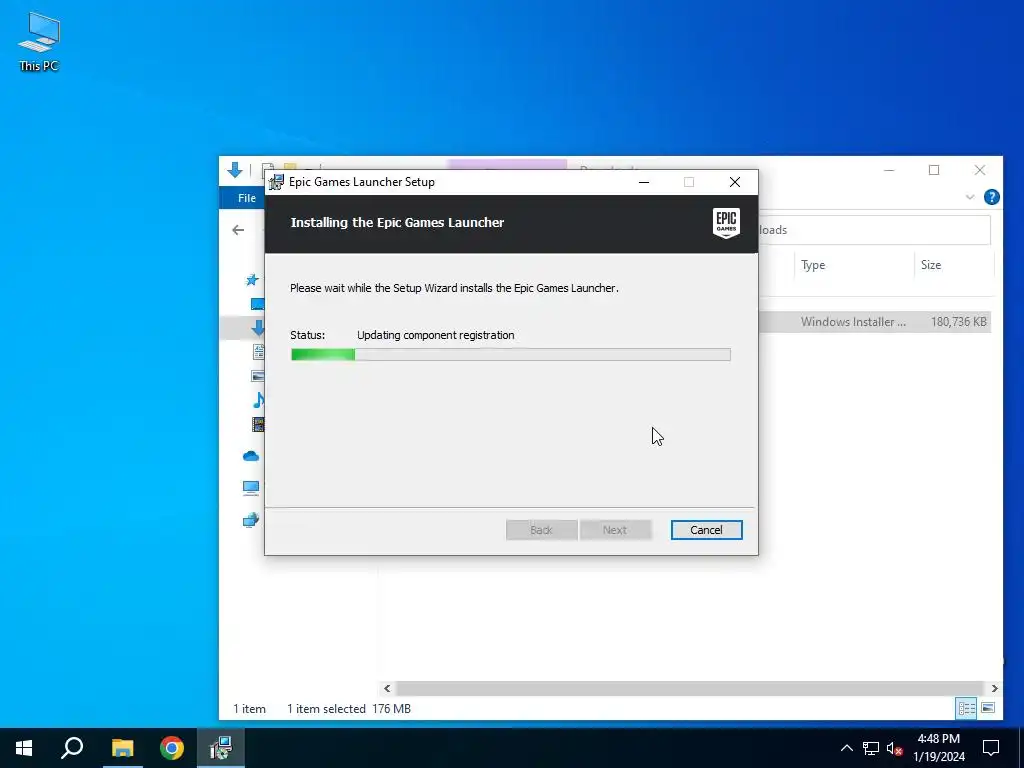Click muted volume speaker tray icon

point(894,748)
